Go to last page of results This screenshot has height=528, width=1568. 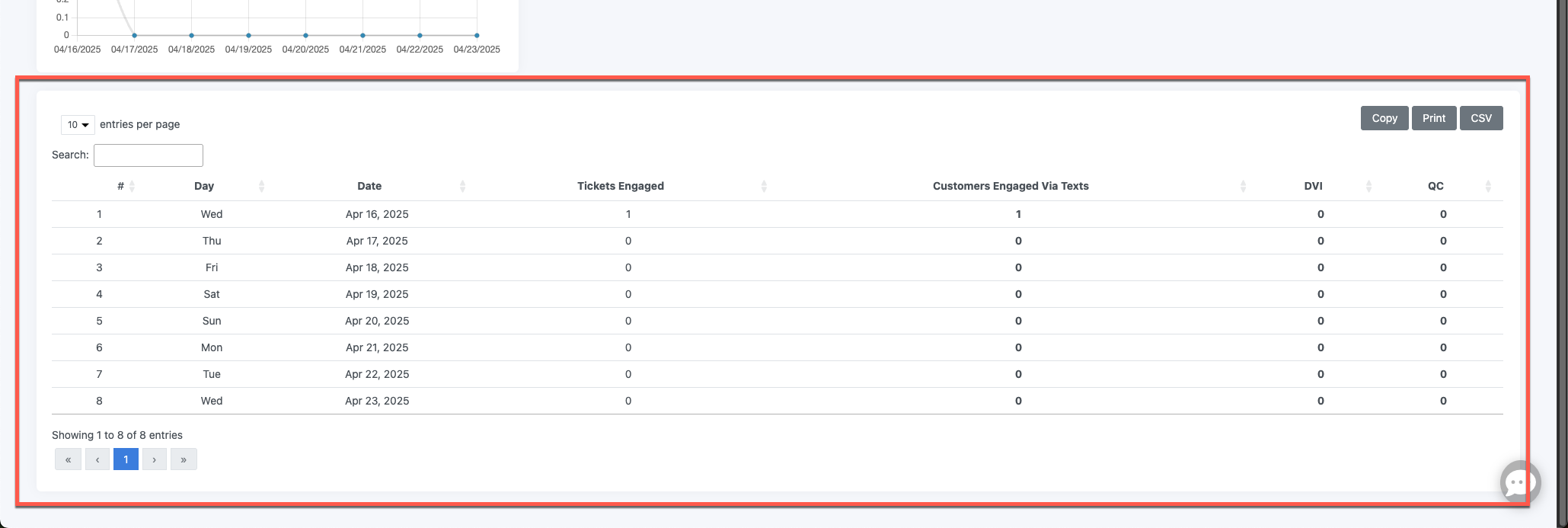coord(184,459)
